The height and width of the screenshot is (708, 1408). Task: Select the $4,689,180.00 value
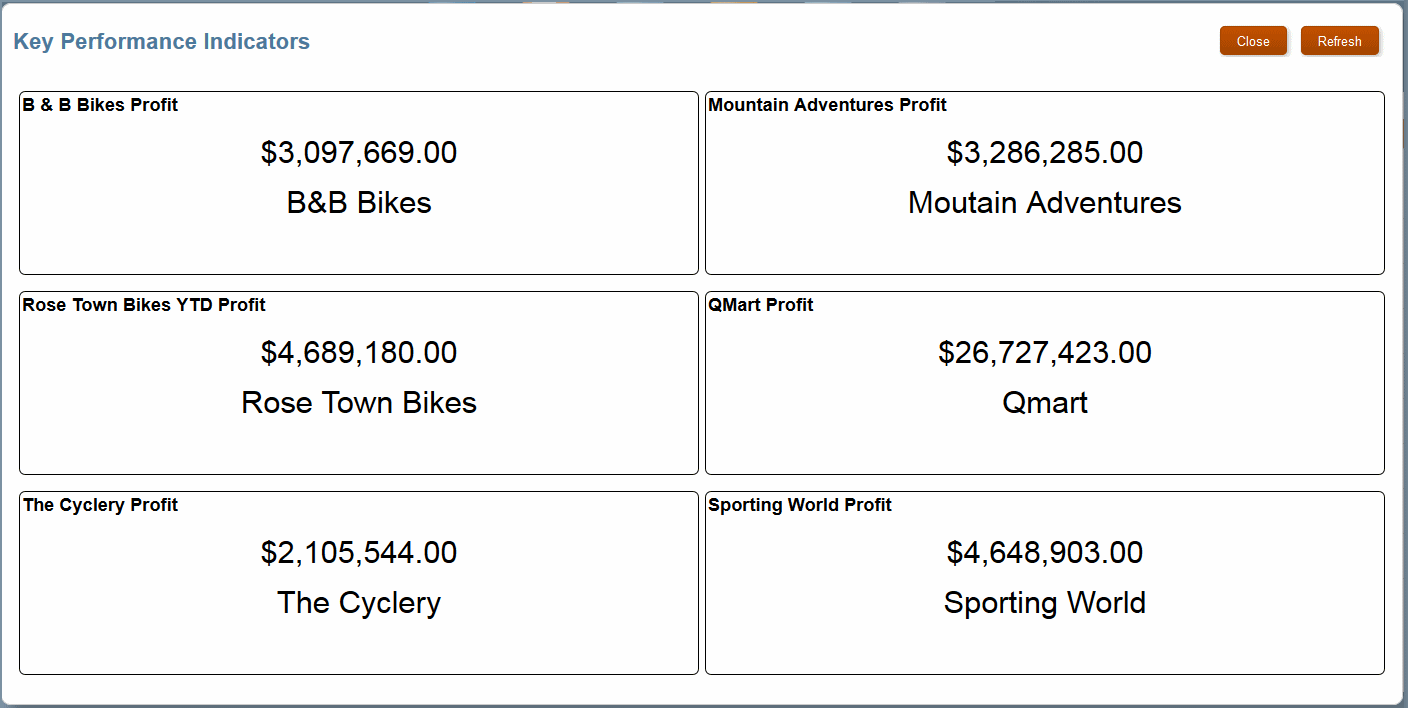(x=359, y=353)
